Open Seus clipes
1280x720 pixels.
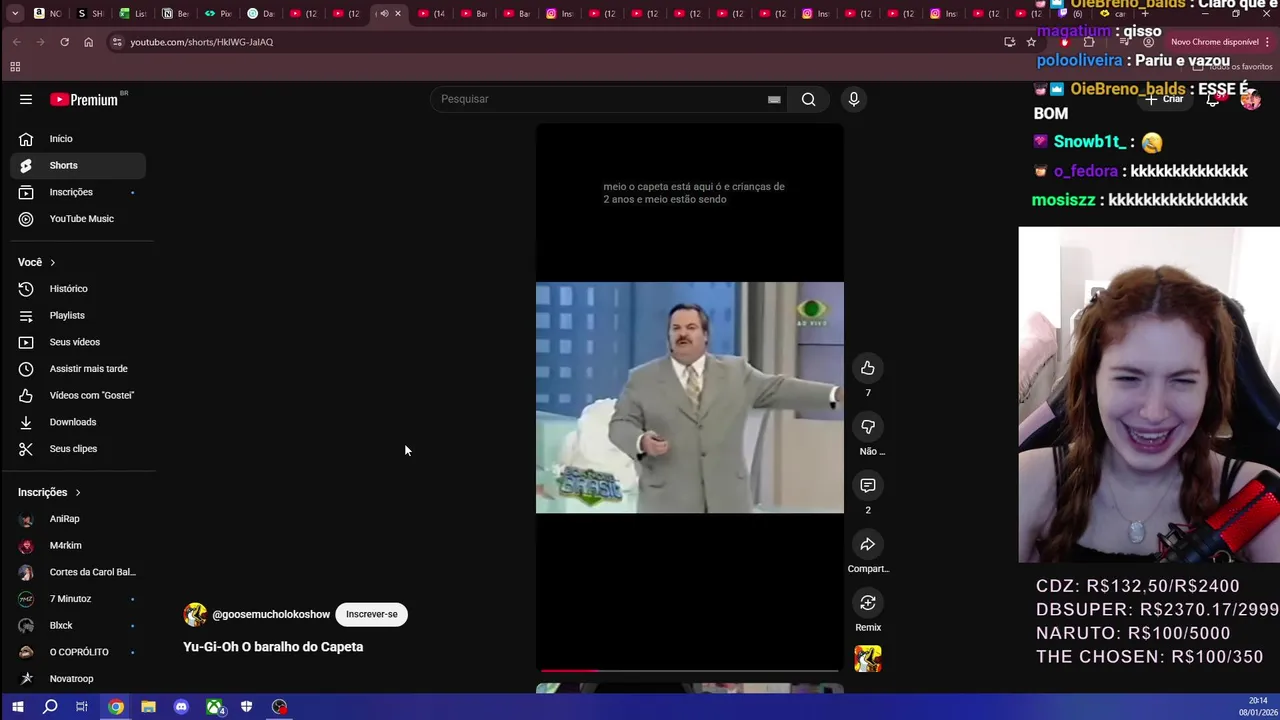[x=78, y=449]
